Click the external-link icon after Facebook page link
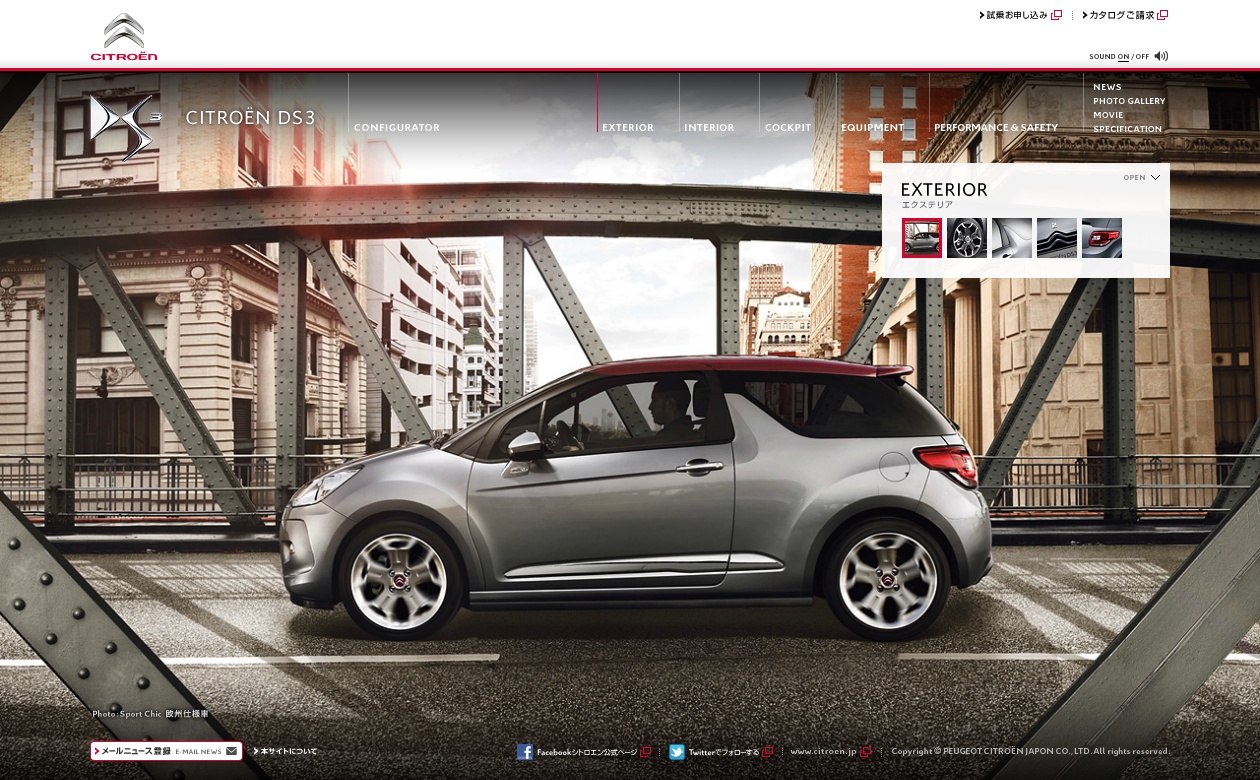The height and width of the screenshot is (780, 1260). (x=645, y=752)
